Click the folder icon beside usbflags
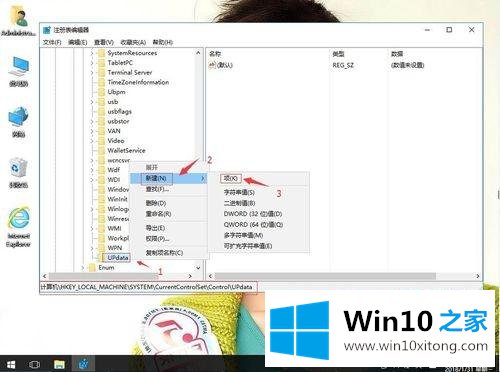Viewport: 500px width, 372px height. point(101,111)
